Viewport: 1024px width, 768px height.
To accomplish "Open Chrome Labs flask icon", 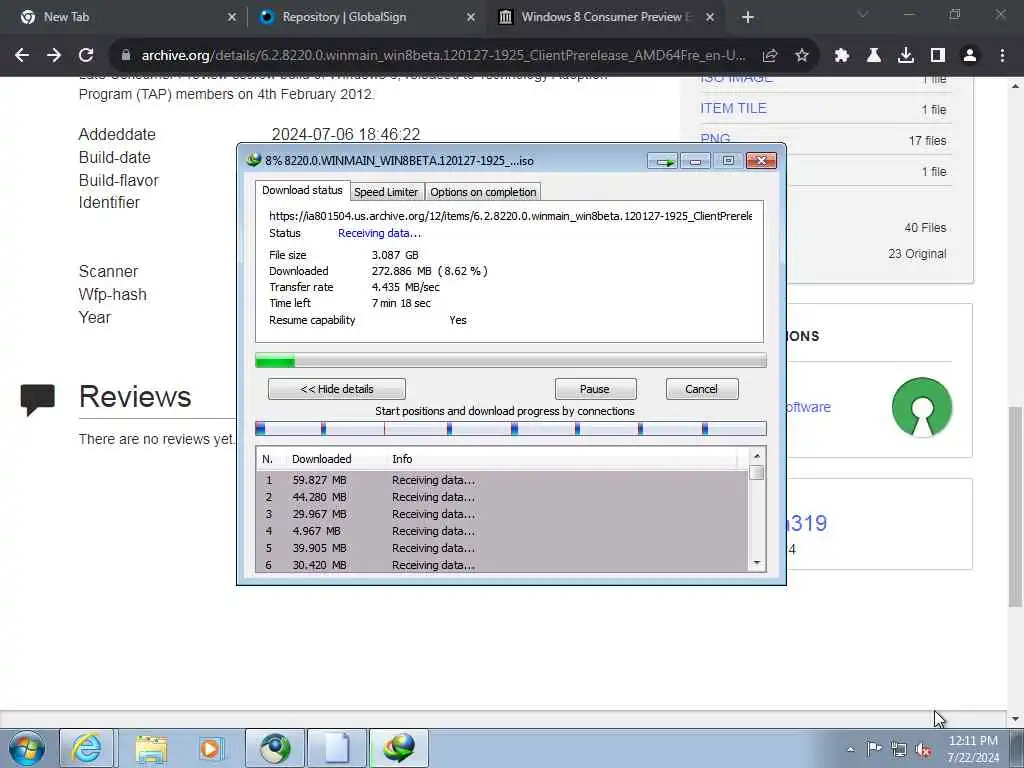I will (x=873, y=56).
